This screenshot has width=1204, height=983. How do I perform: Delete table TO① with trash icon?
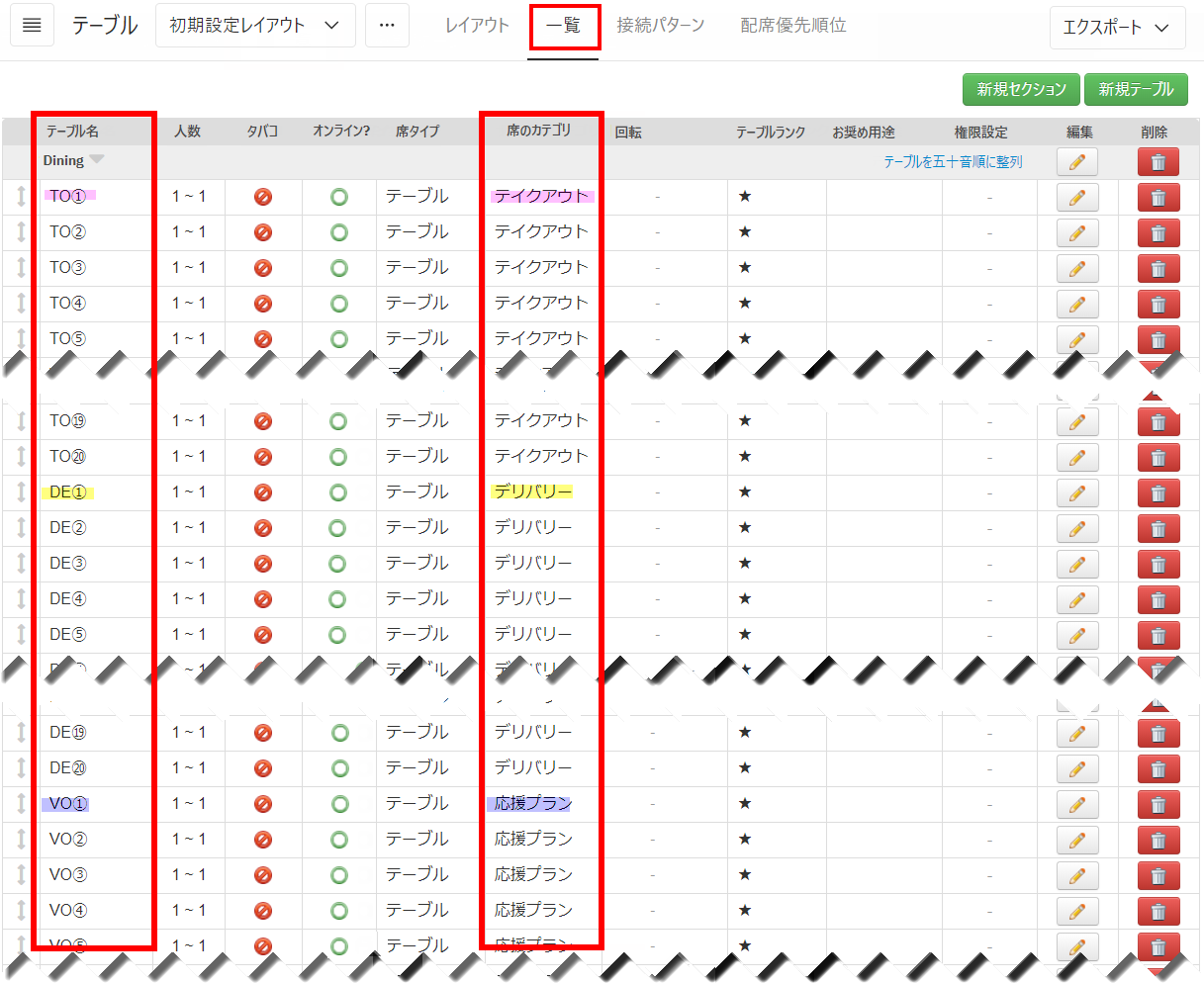click(x=1158, y=198)
